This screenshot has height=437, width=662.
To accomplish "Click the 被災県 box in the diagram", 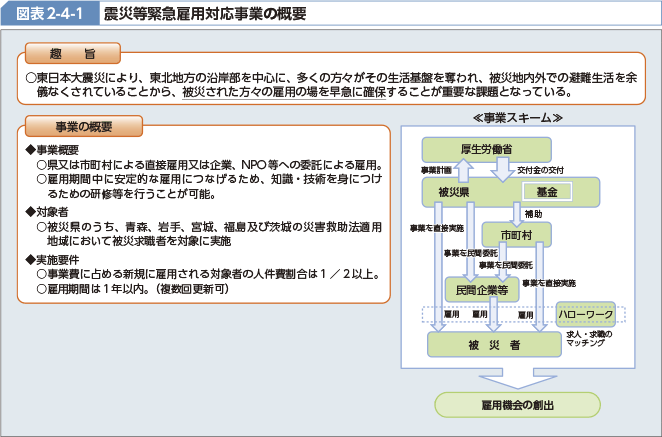I will 441,191.
